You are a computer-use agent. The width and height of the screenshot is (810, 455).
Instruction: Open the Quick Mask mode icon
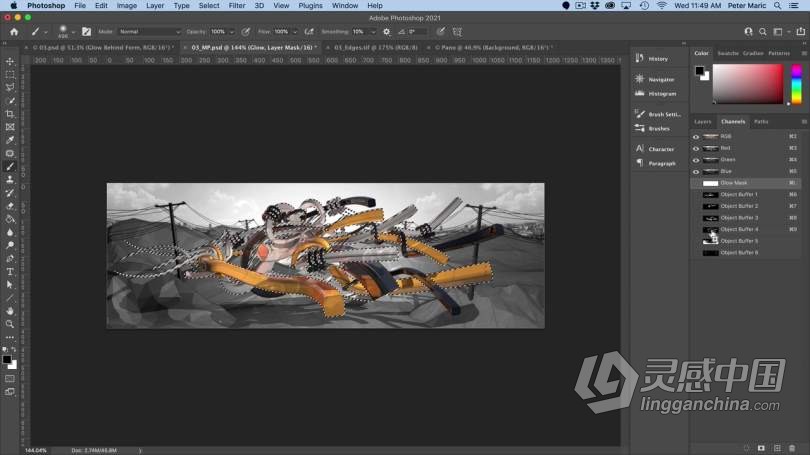tap(10, 379)
